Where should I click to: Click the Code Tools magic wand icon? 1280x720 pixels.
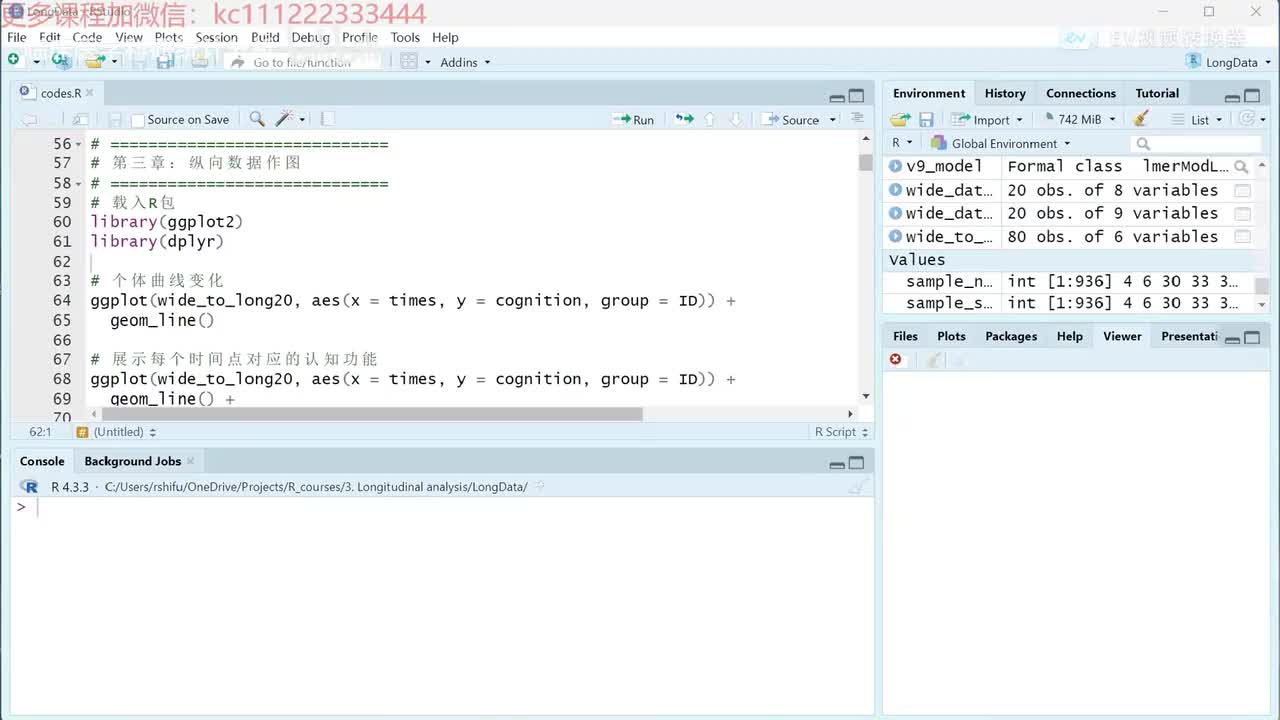(284, 119)
